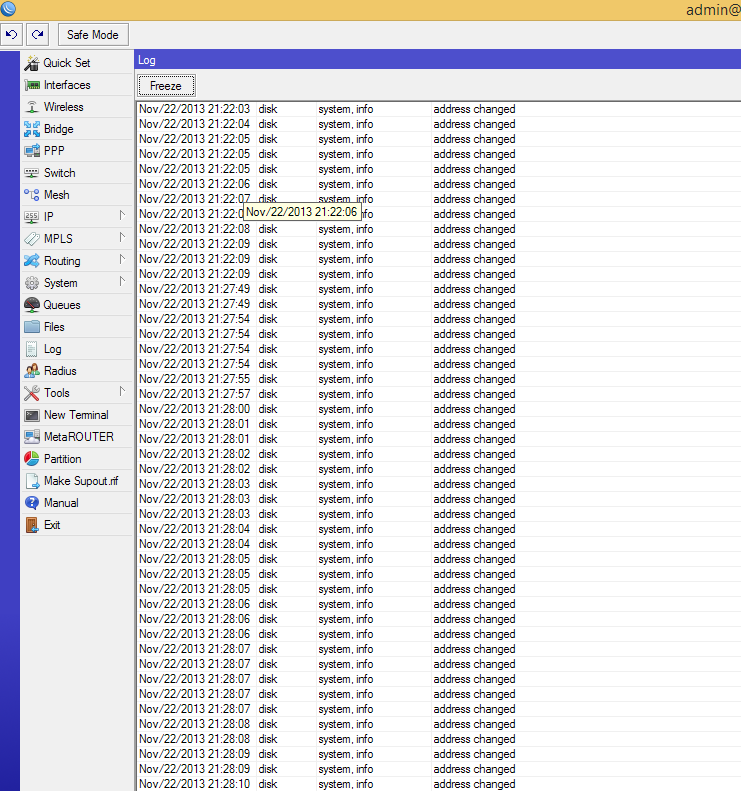Screen dimensions: 741x791
Task: Open the Partition menu label
Action: 63,459
